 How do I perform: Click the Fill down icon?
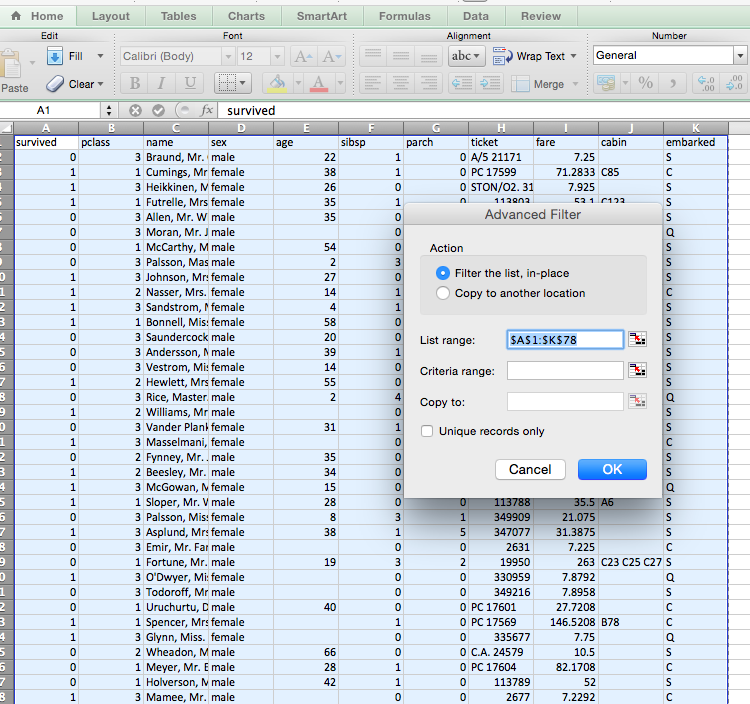coord(55,56)
